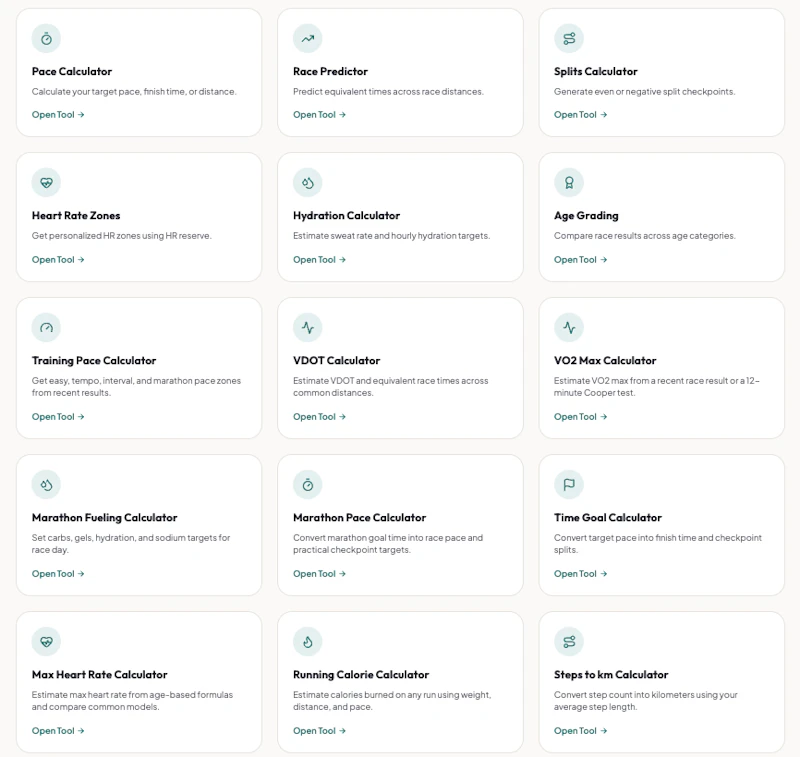The image size is (800, 757).
Task: Click 'Estimate max heart rate from age-based formulas' text
Action: click(132, 701)
